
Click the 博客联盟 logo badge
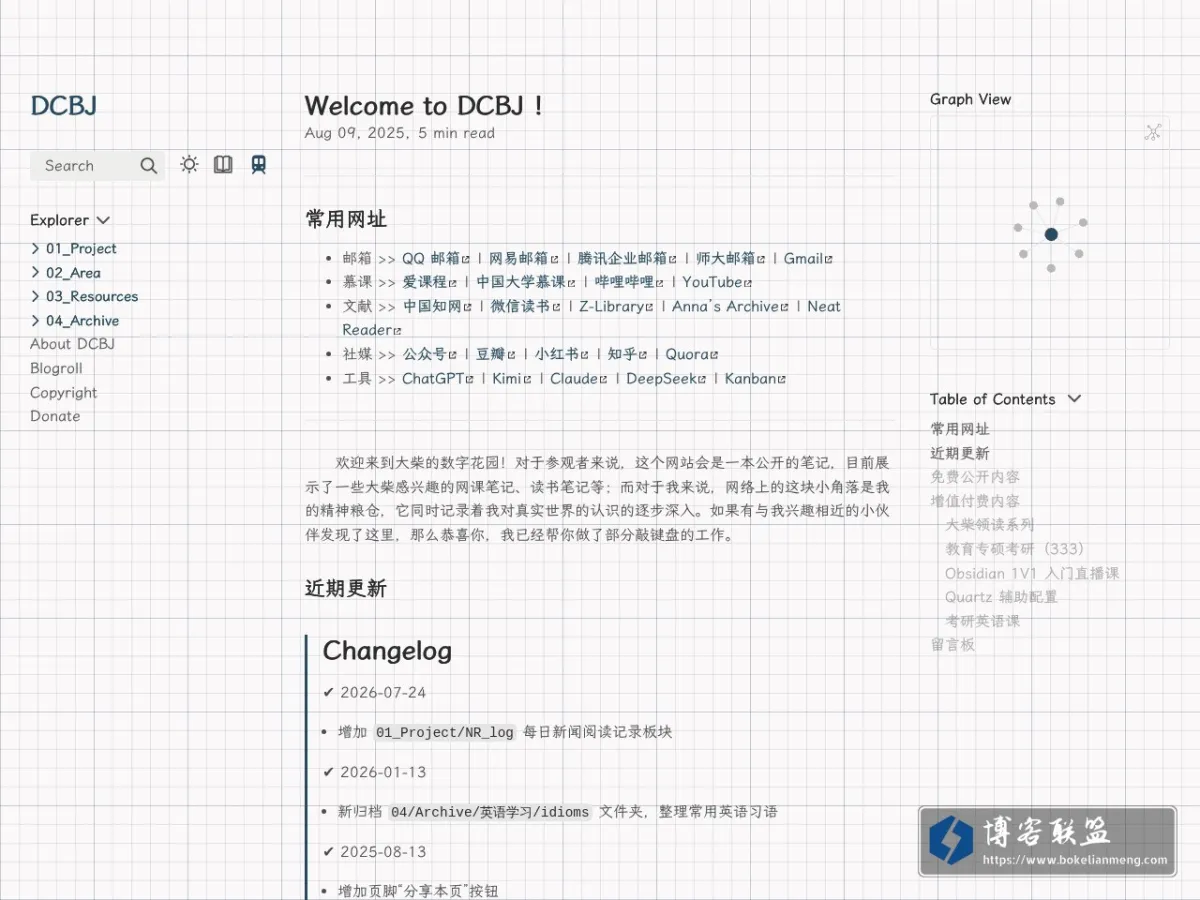tap(1047, 841)
